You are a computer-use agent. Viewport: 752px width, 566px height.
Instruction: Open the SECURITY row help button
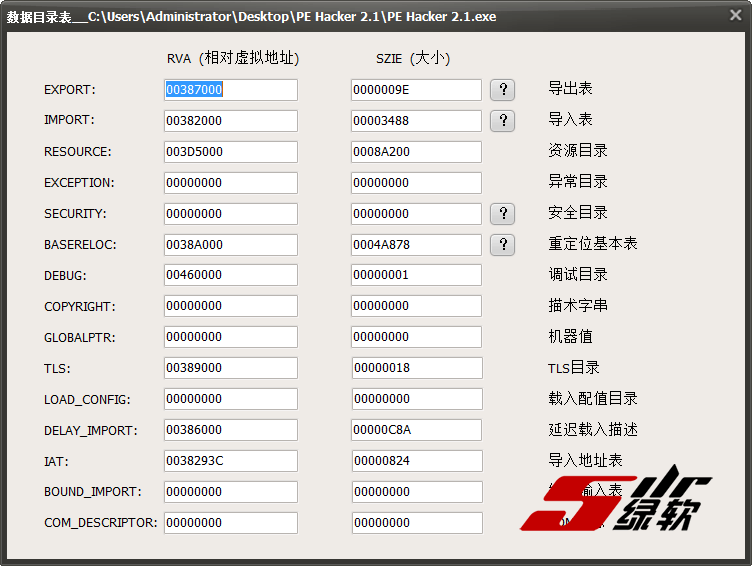[503, 213]
